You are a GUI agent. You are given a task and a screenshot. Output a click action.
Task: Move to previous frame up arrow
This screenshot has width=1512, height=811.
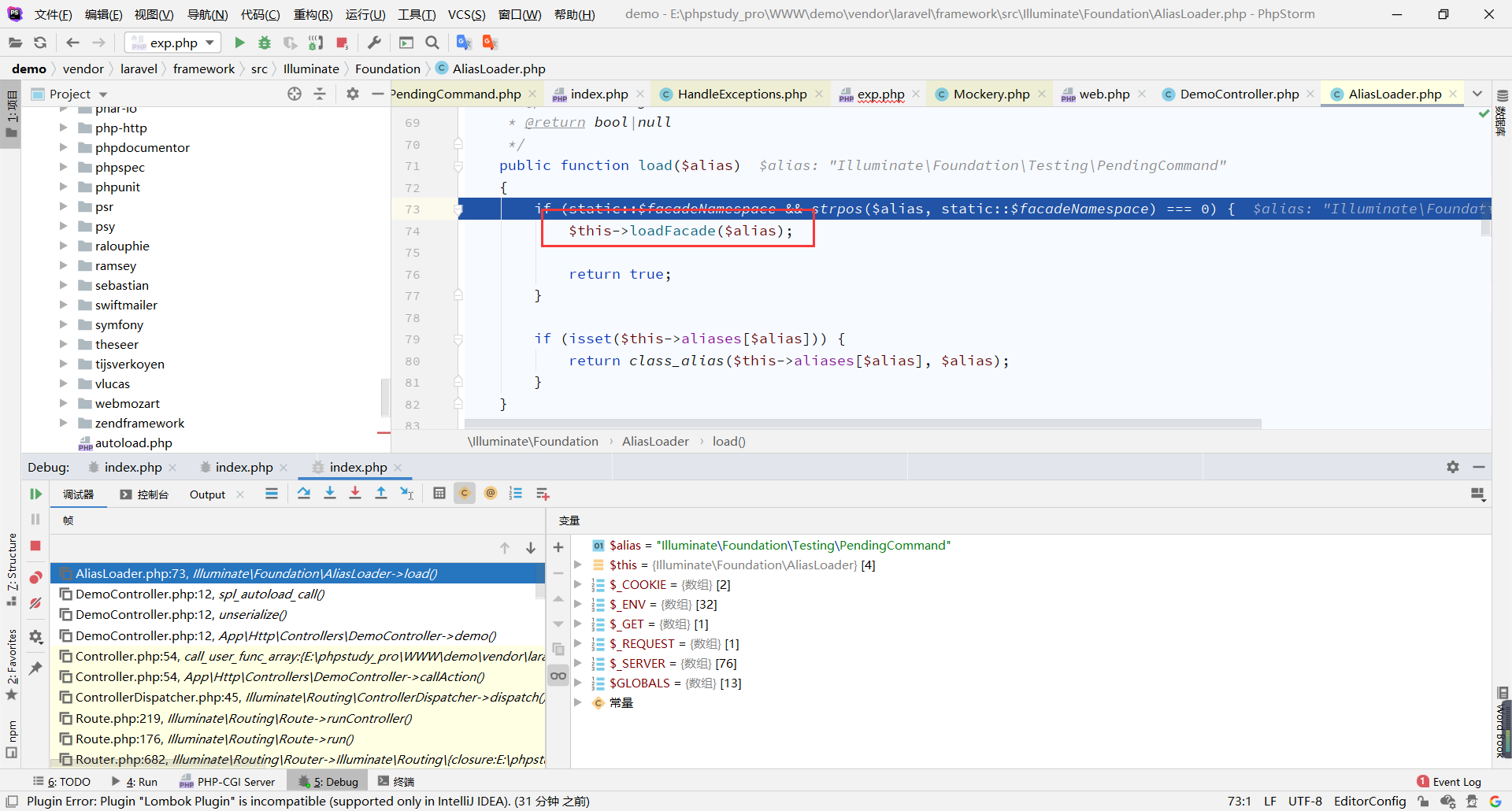coord(505,548)
